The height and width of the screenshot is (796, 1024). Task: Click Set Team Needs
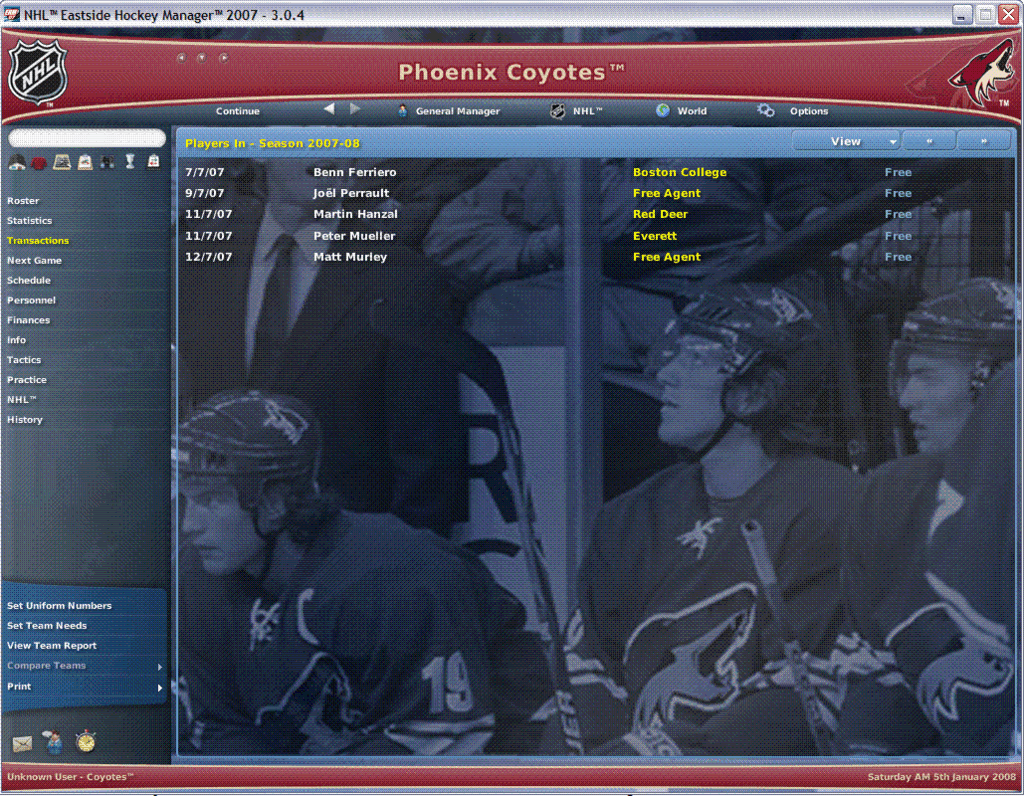[47, 626]
